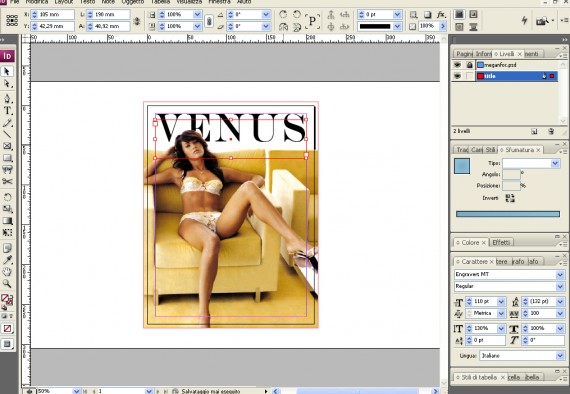Image resolution: width=570 pixels, height=394 pixels.
Task: Click the Quick Apply lightning bolt icon
Action: 525,20
